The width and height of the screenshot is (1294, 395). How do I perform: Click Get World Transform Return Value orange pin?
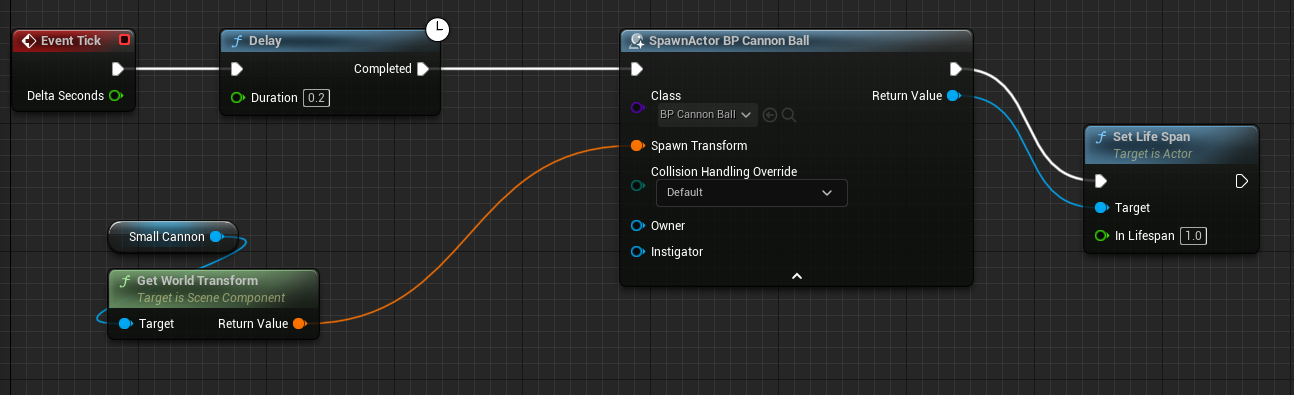pyautogui.click(x=299, y=324)
